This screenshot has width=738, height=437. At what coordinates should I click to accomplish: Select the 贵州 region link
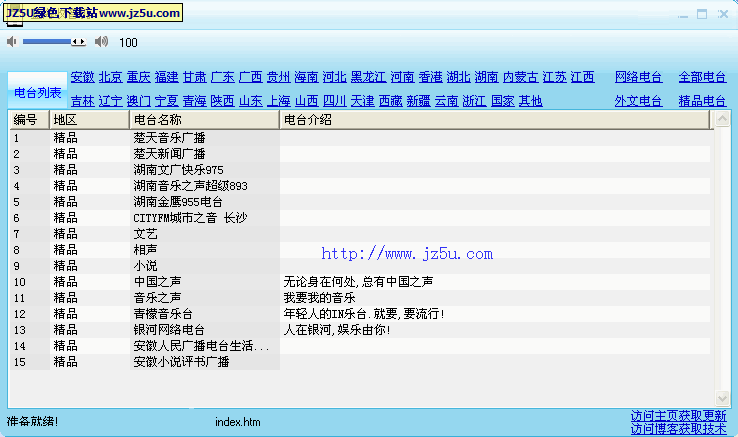tap(279, 77)
